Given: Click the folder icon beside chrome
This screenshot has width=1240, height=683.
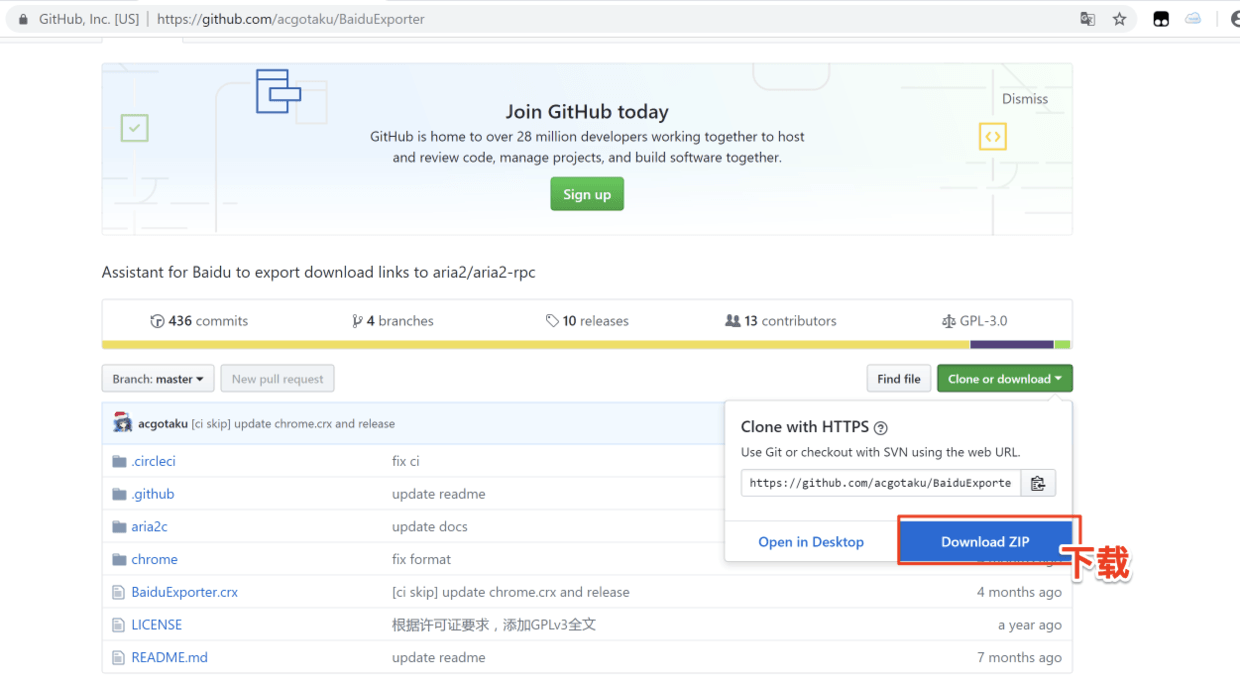Looking at the screenshot, I should 119,560.
